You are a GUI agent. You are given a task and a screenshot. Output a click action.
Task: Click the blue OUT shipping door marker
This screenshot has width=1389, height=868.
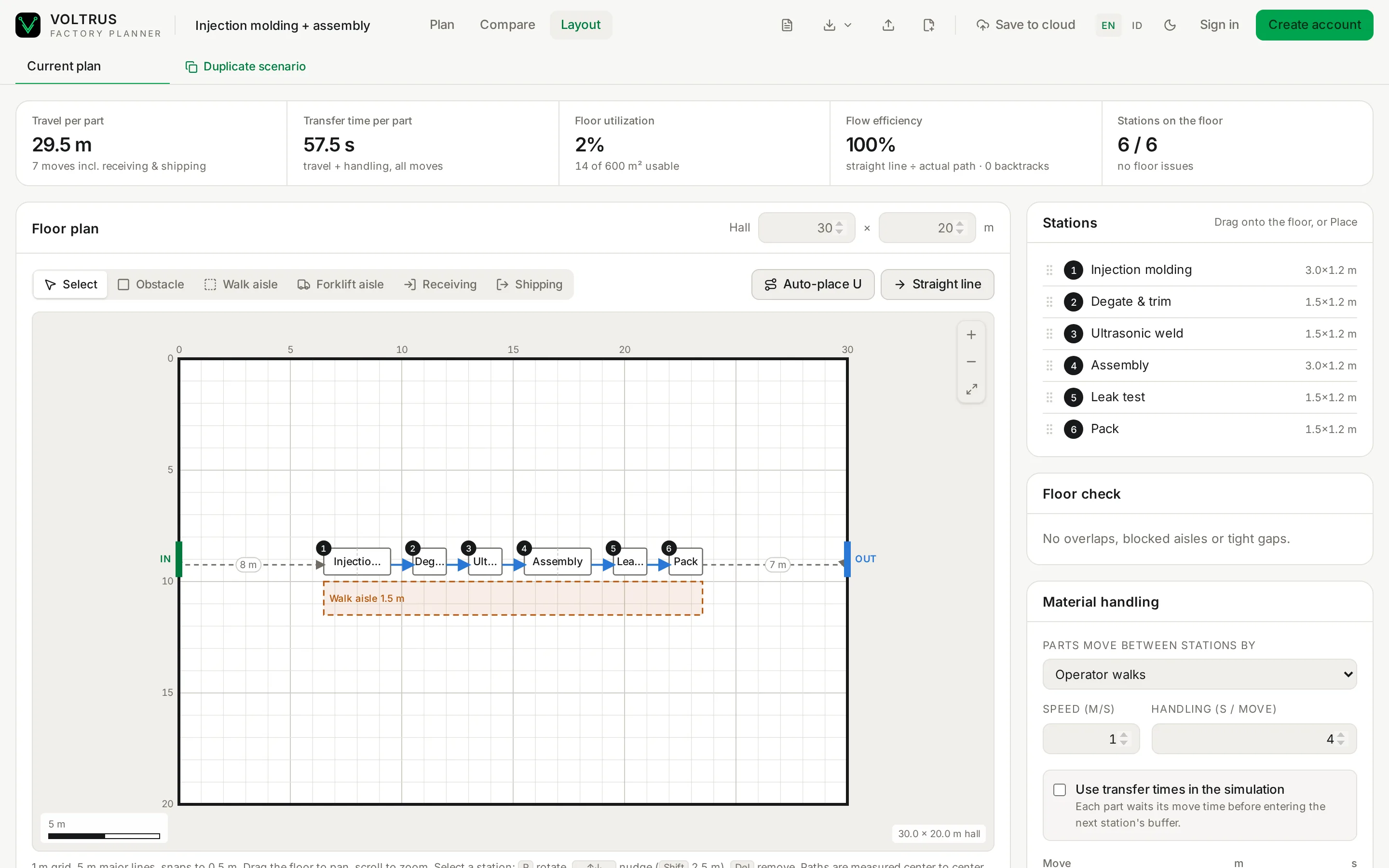point(847,559)
